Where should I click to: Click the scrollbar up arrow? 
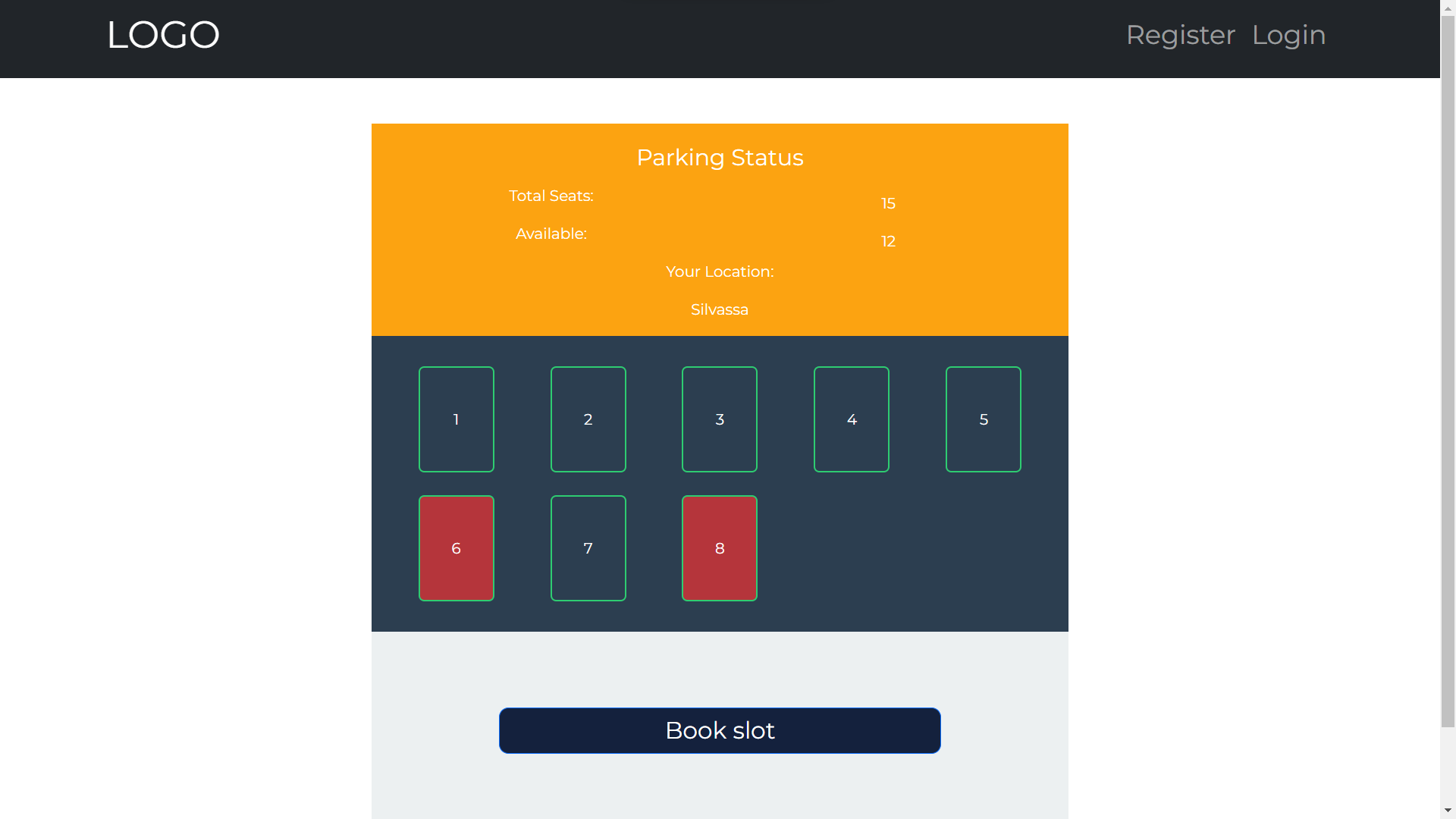click(1447, 8)
